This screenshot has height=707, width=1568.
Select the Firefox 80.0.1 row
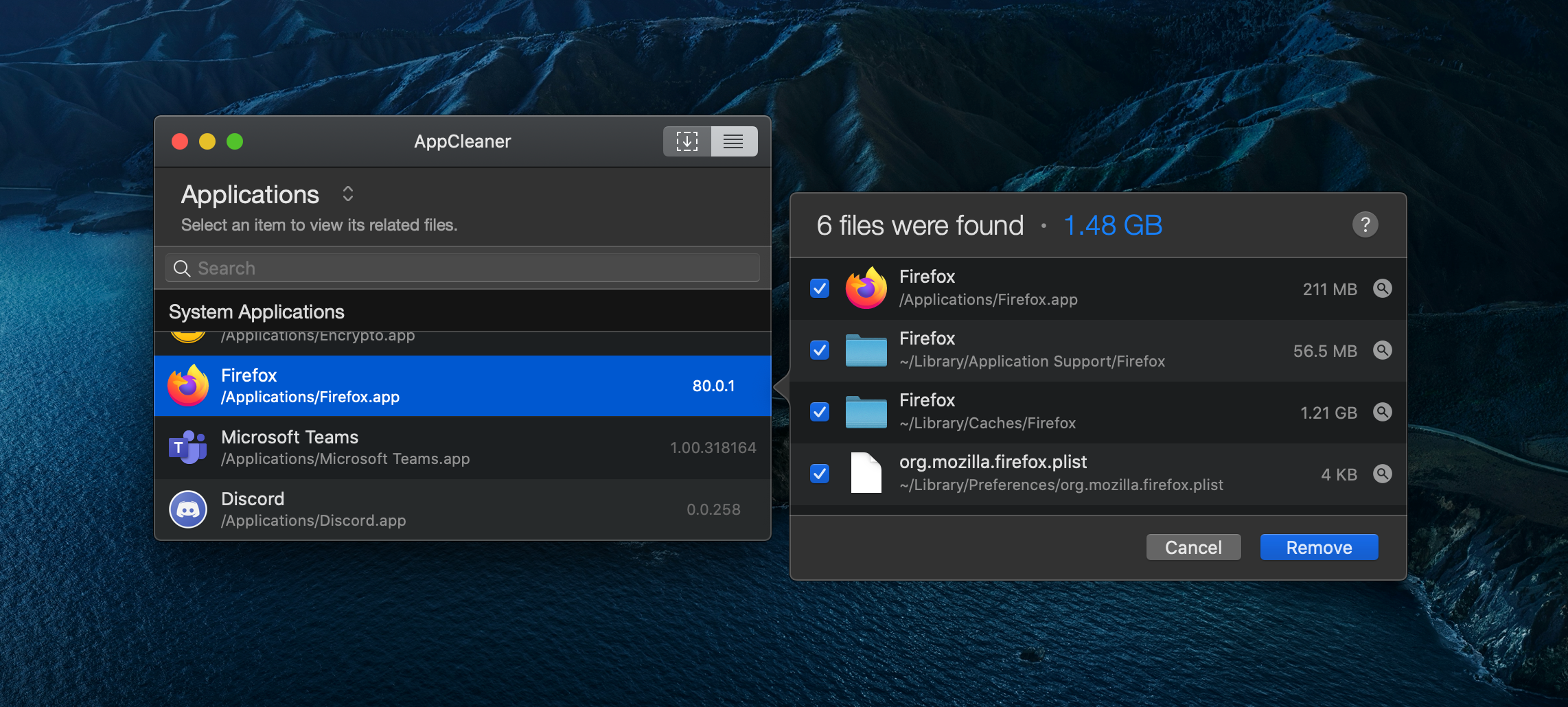point(463,386)
